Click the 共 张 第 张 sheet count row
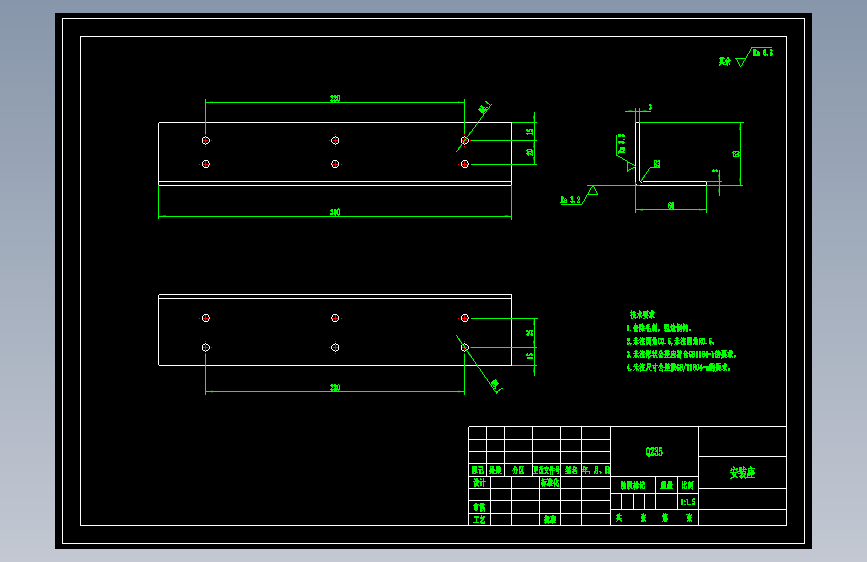 pyautogui.click(x=654, y=518)
